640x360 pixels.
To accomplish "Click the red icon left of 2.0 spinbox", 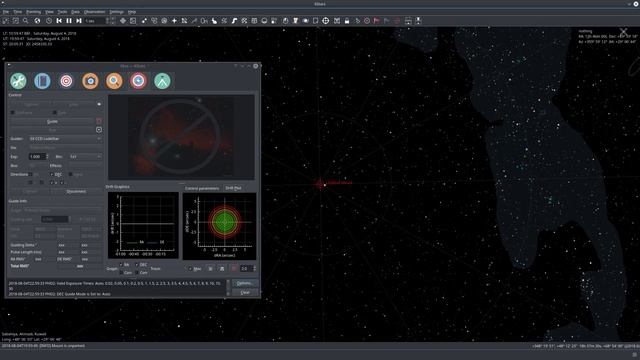I will point(234,269).
